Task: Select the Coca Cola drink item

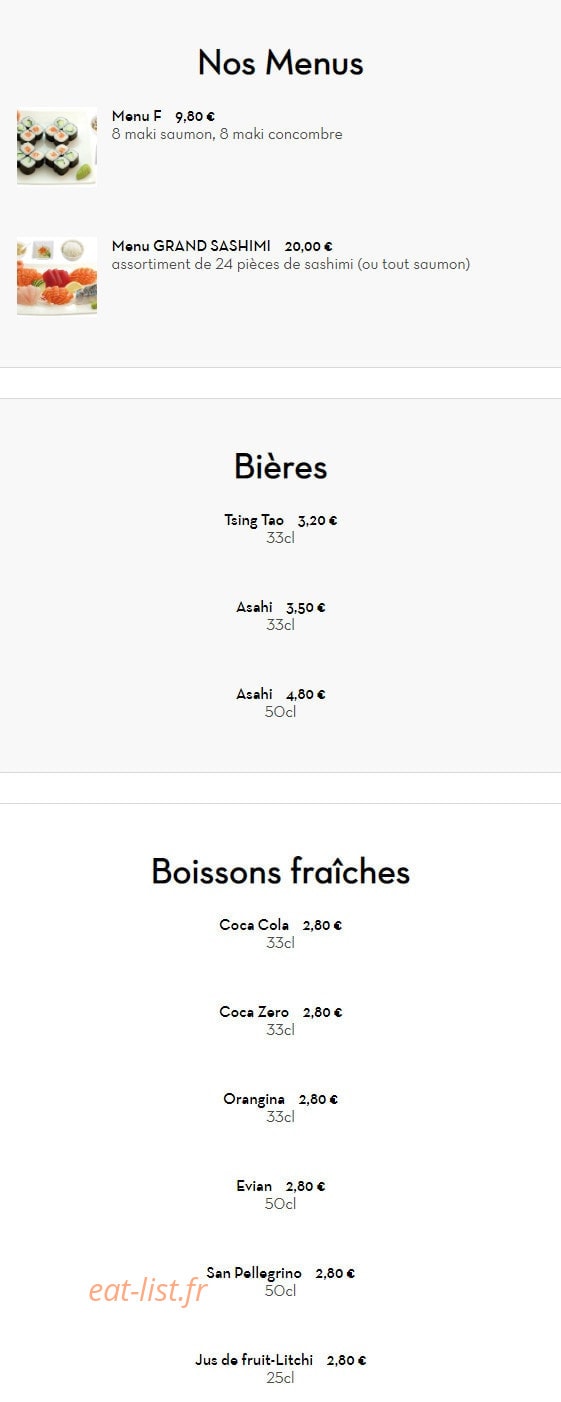Action: pos(280,934)
